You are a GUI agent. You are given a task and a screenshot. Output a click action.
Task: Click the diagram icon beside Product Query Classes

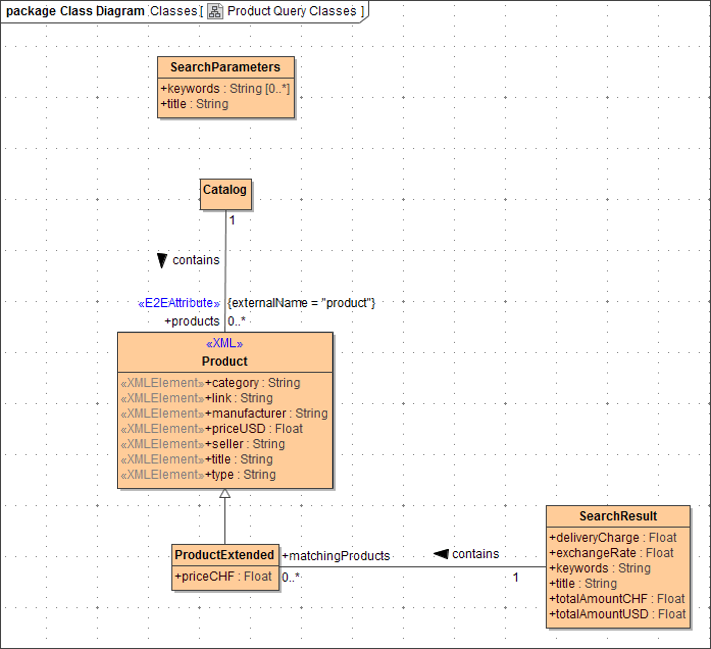[x=215, y=11]
